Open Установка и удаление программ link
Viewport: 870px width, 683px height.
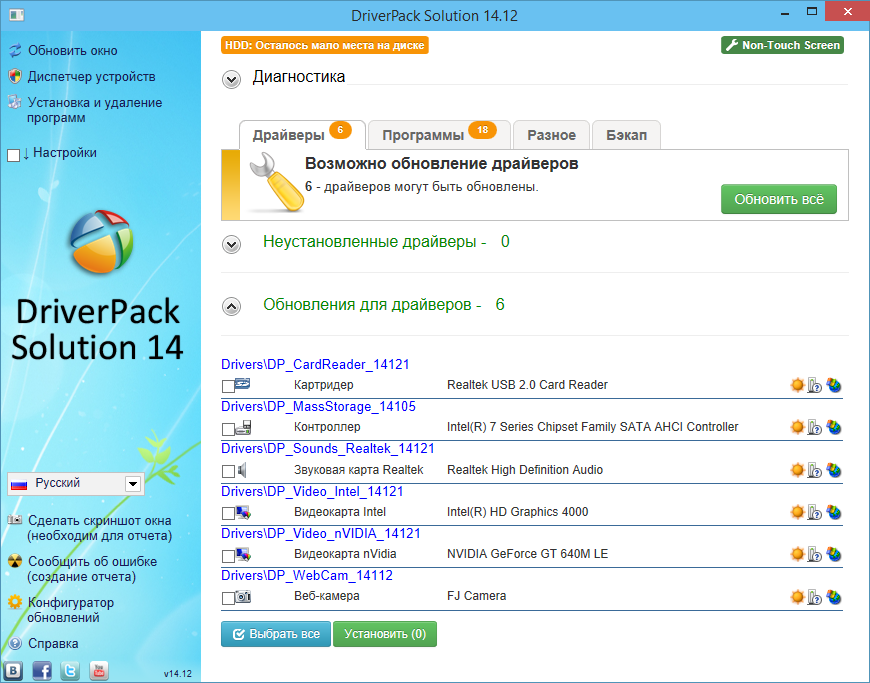(95, 110)
